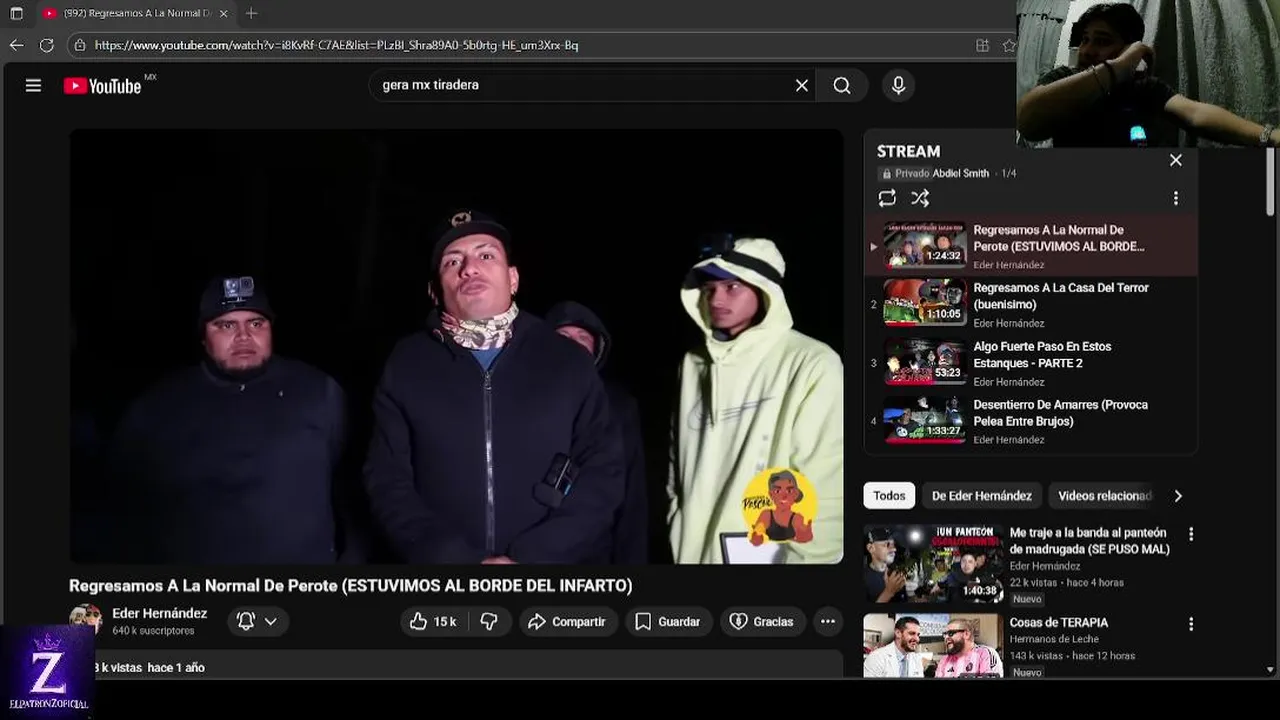Open options for Cosas de TERAPIA
Viewport: 1280px width, 720px height.
point(1190,624)
